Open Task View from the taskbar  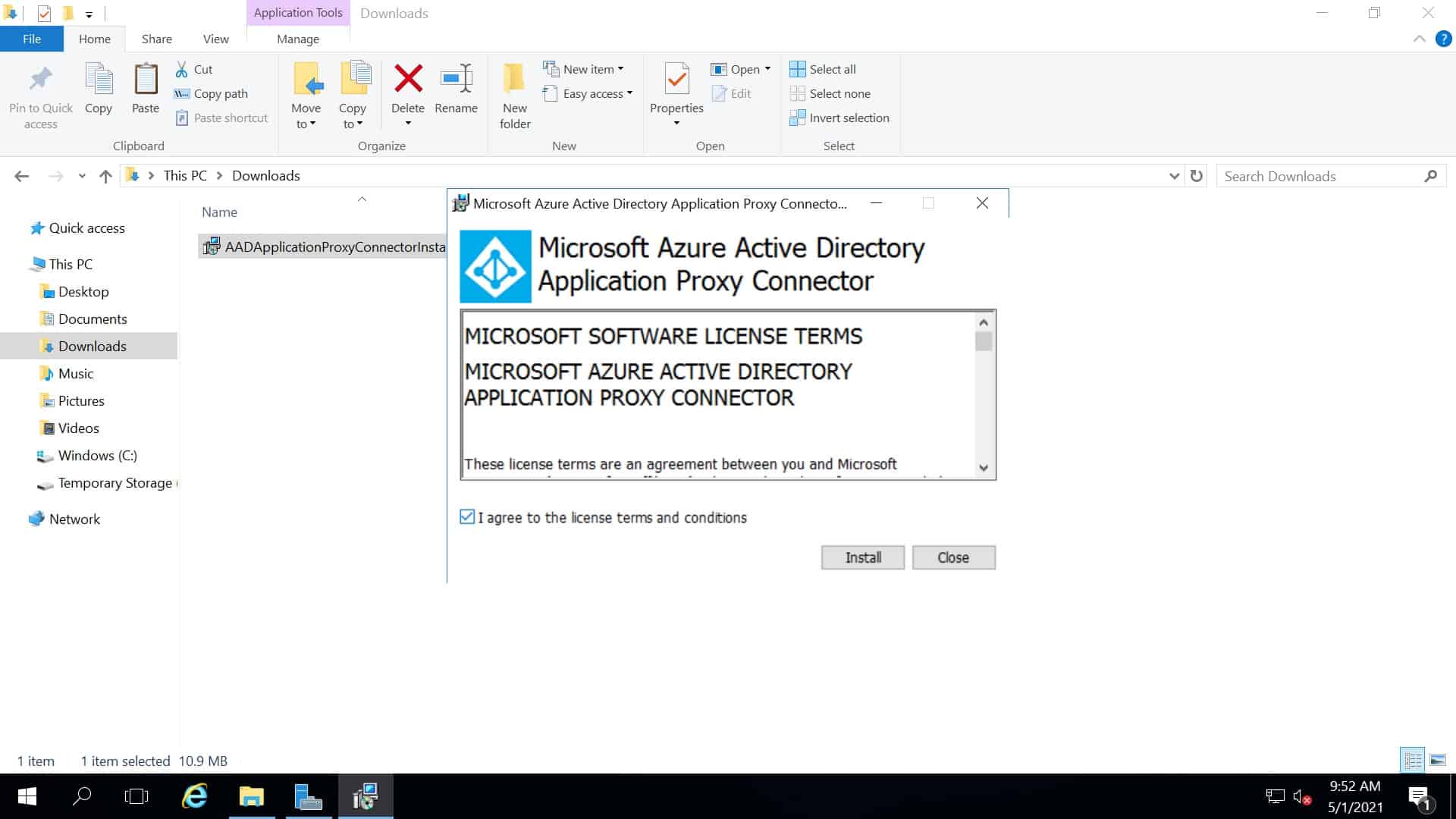pos(136,796)
